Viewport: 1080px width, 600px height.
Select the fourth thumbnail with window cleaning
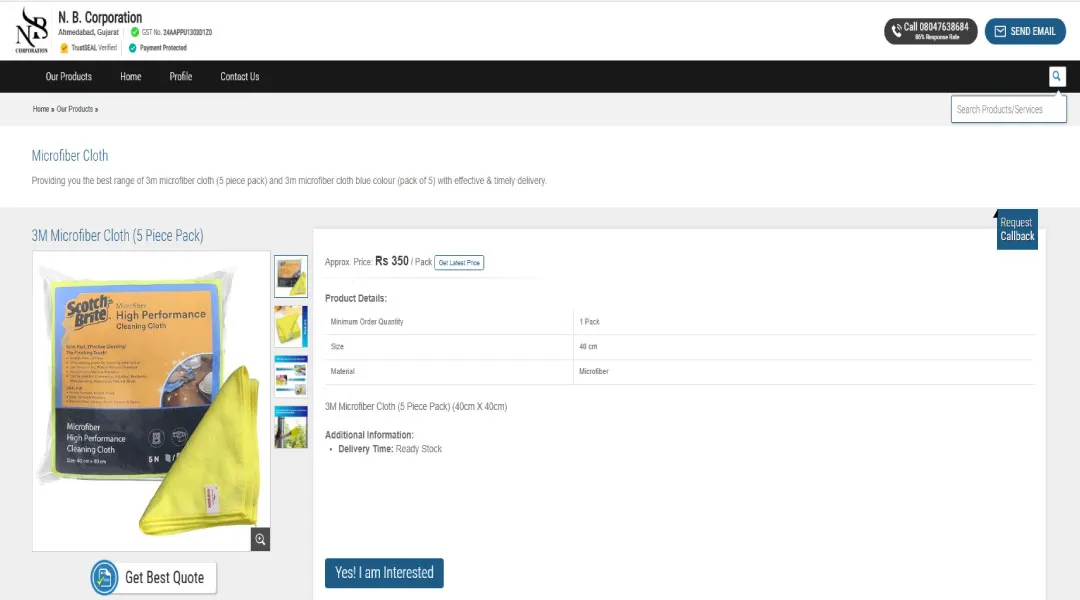point(291,427)
